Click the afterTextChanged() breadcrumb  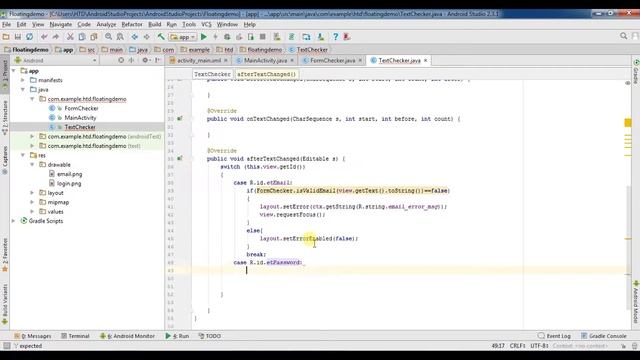[x=266, y=74]
